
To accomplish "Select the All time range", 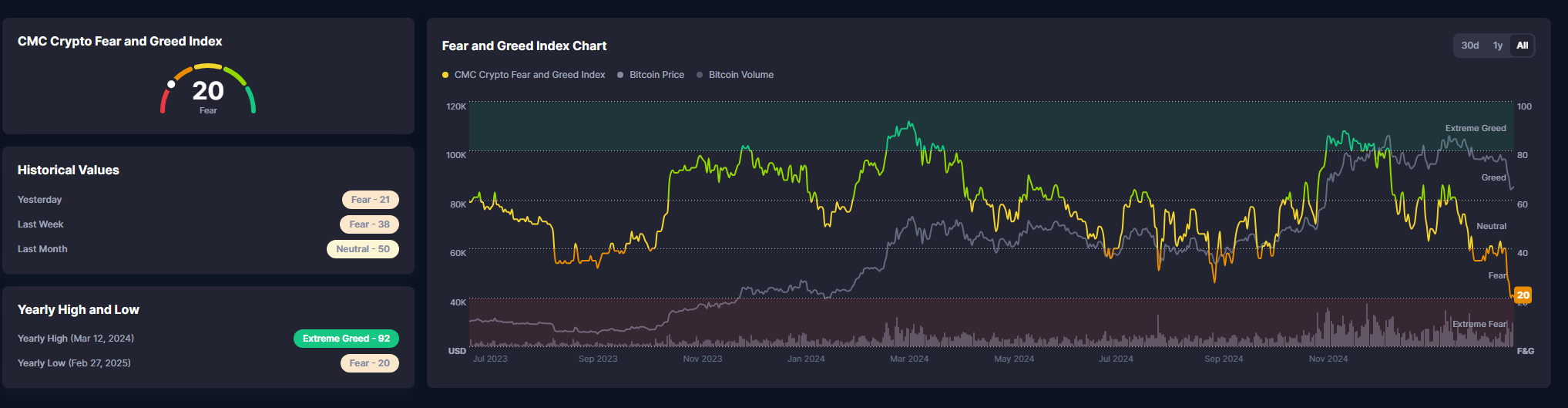I will click(x=1523, y=46).
